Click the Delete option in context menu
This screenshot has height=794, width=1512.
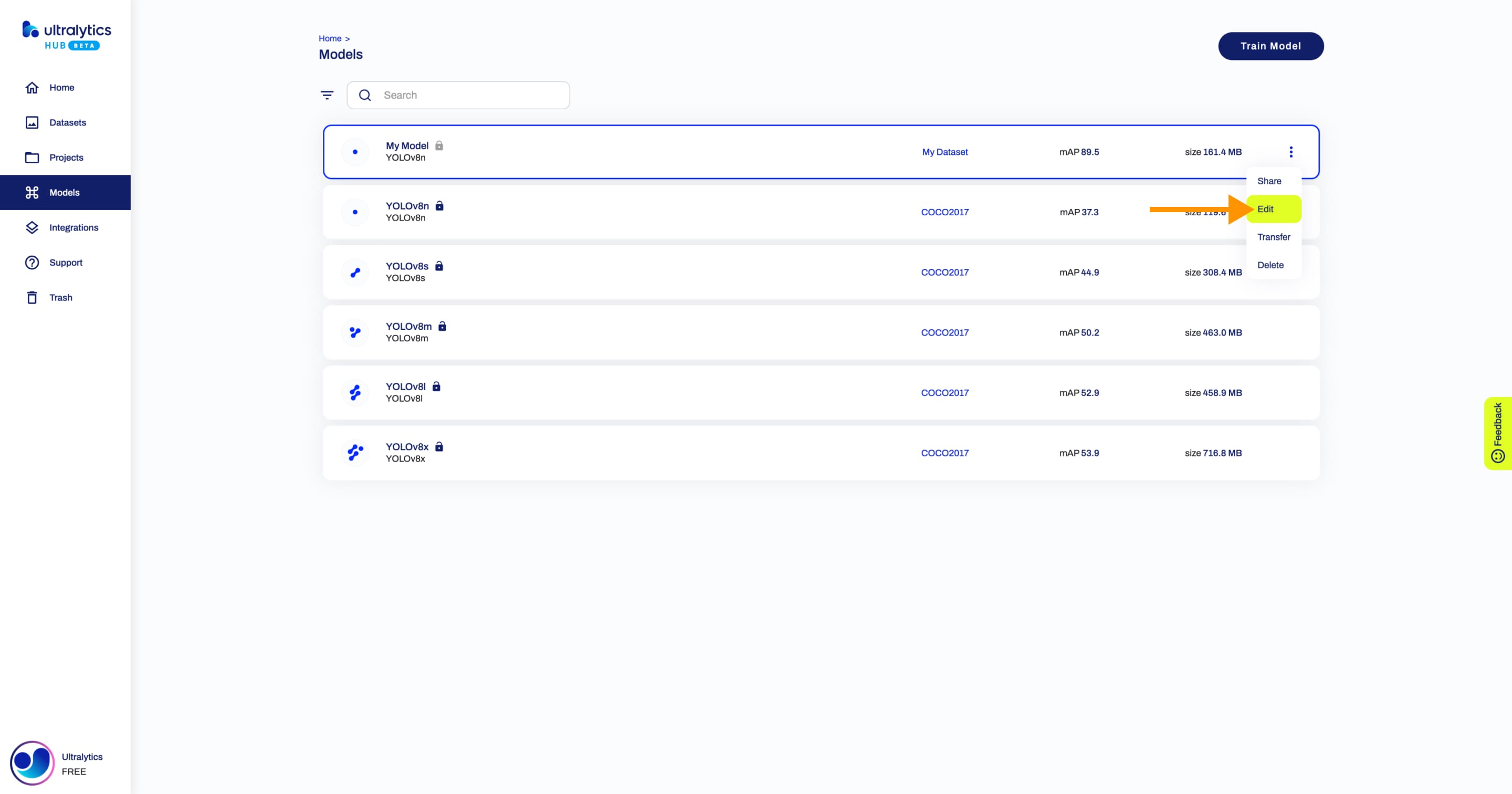(1270, 264)
